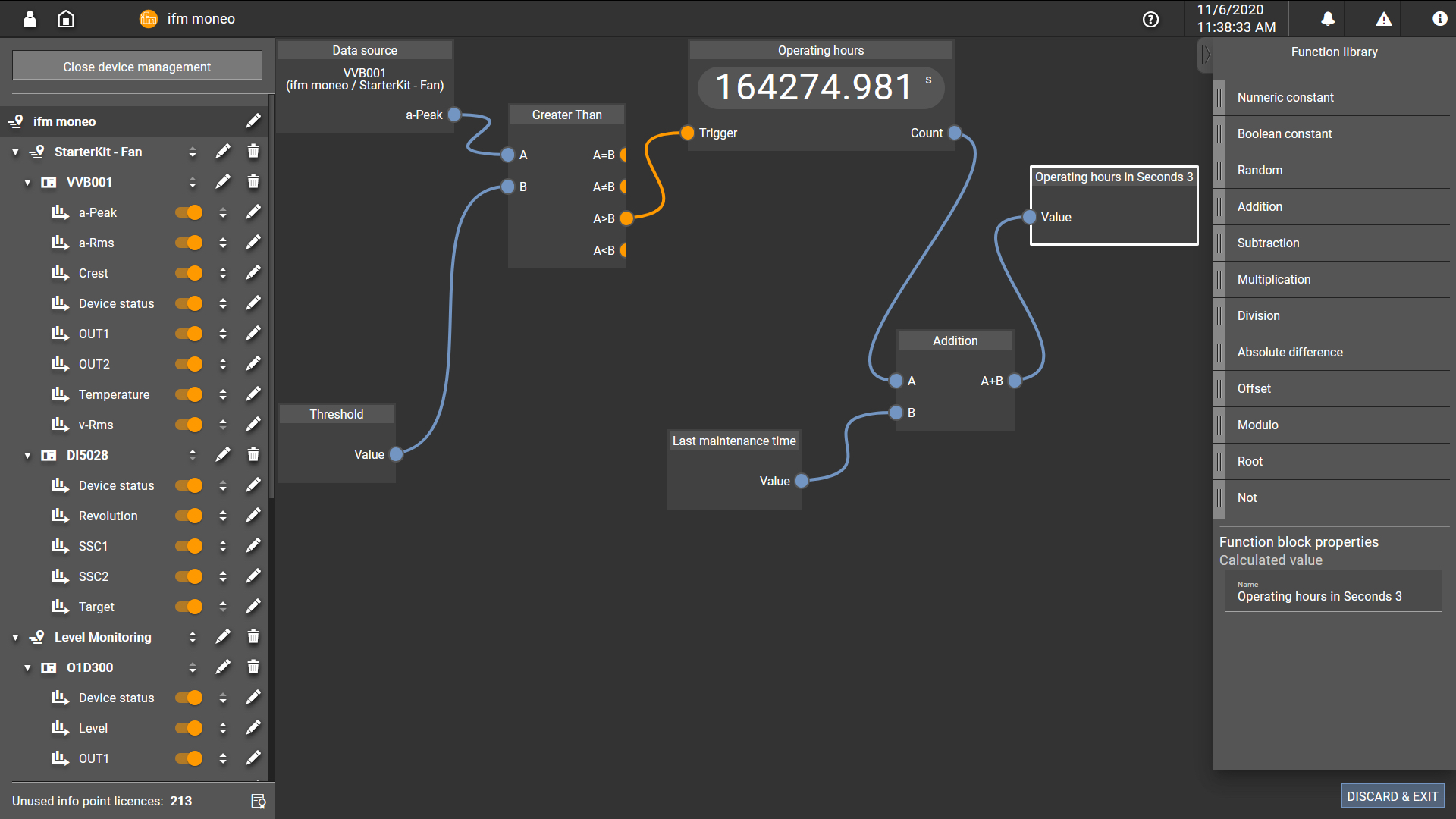Click Close device management button

(137, 67)
